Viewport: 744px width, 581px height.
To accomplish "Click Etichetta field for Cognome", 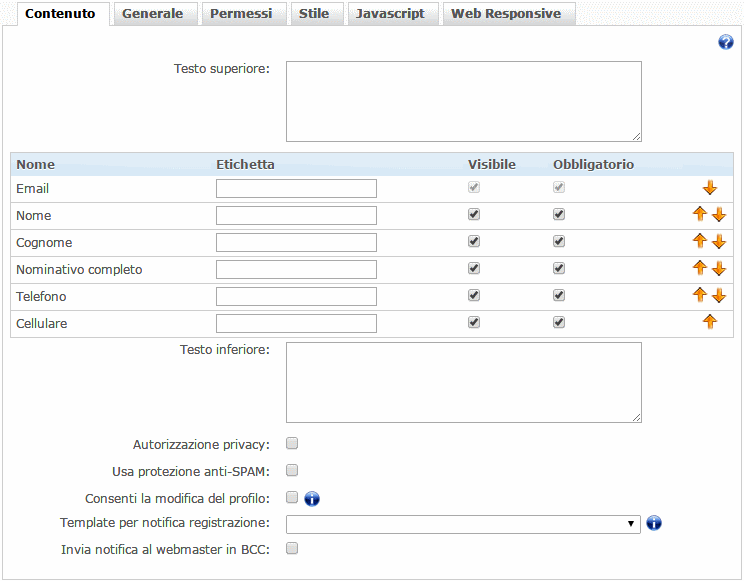I will click(x=296, y=243).
